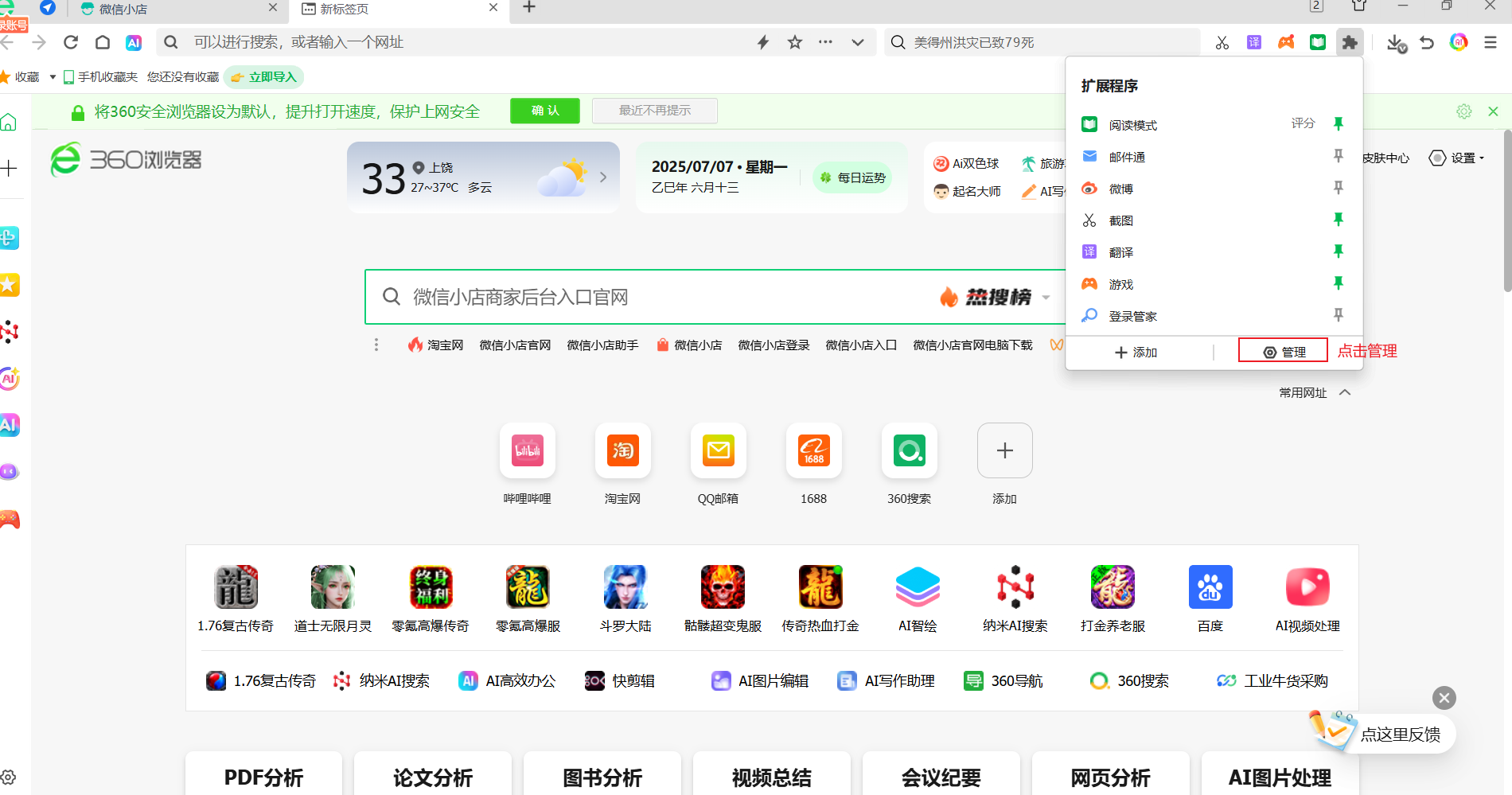This screenshot has width=1512, height=795.
Task: Unpin the 游戏 extension
Action: coord(1339,283)
